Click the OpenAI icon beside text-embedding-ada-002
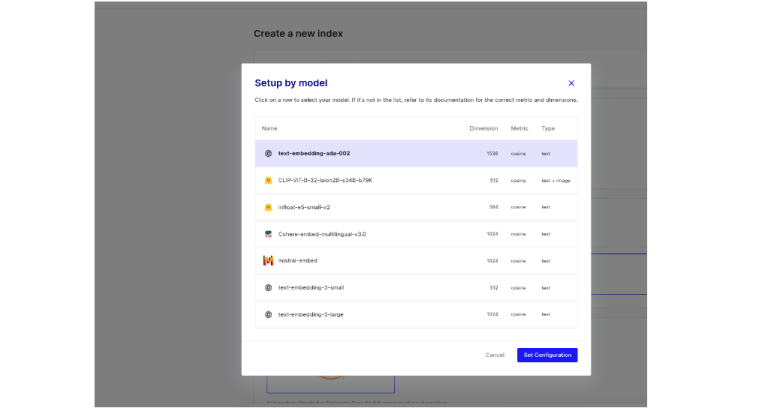 (x=268, y=154)
